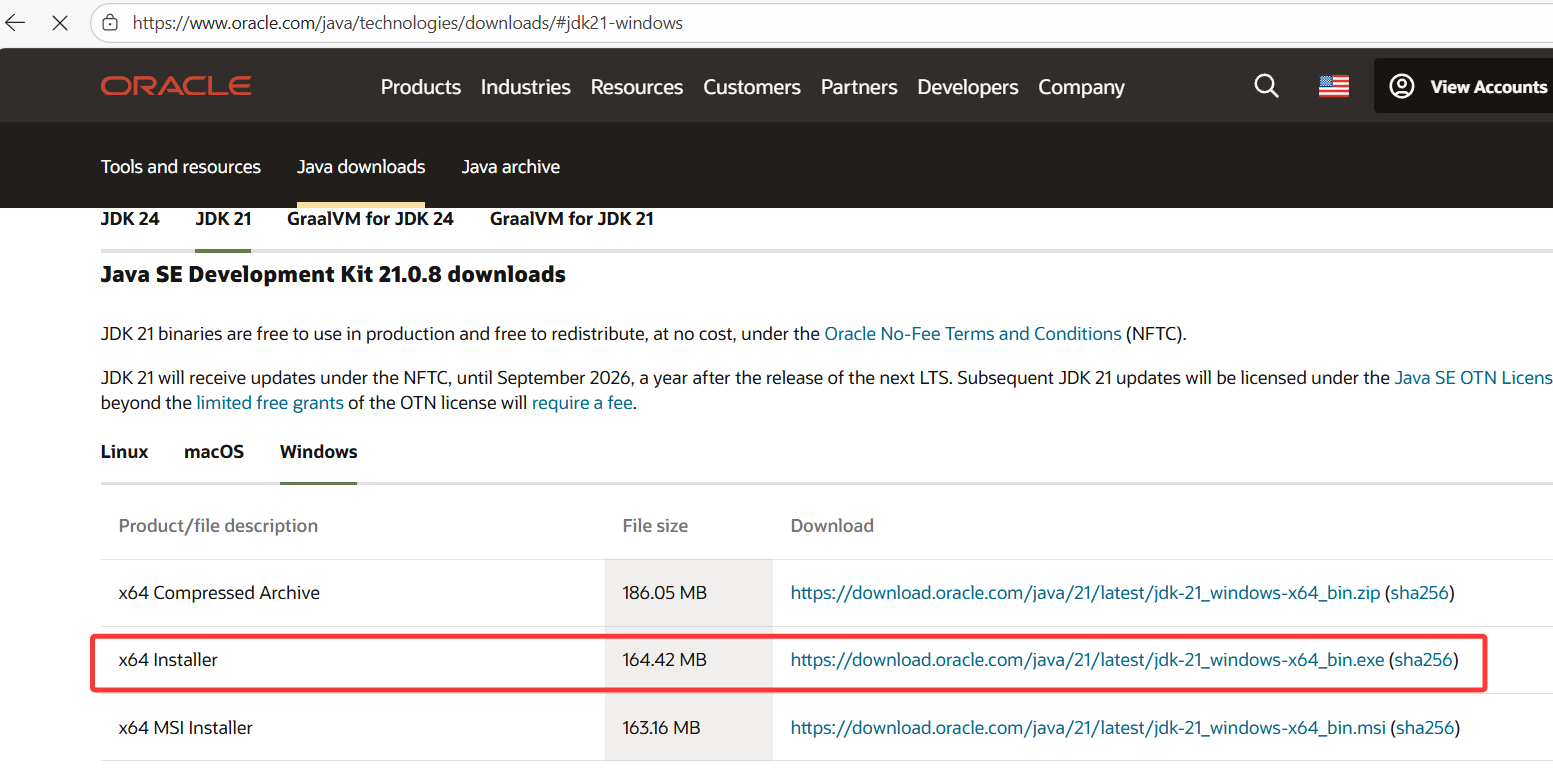Switch to GraalVM for JDK 21 tab

point(572,218)
